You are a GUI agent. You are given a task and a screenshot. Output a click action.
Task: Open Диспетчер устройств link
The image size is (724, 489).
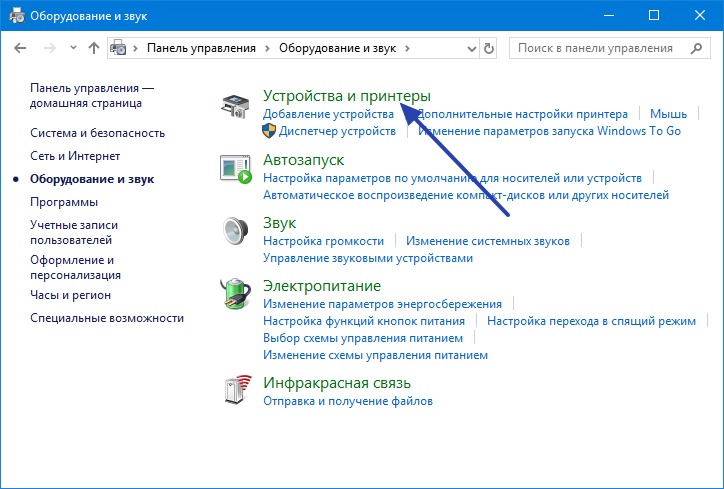337,131
